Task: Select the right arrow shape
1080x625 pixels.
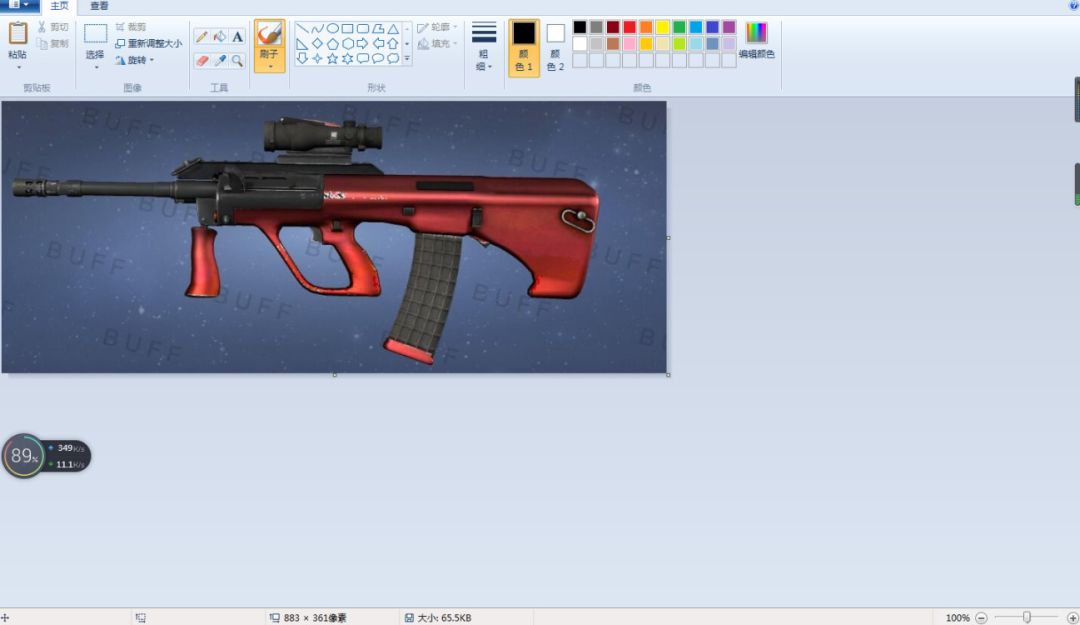Action: click(x=362, y=43)
